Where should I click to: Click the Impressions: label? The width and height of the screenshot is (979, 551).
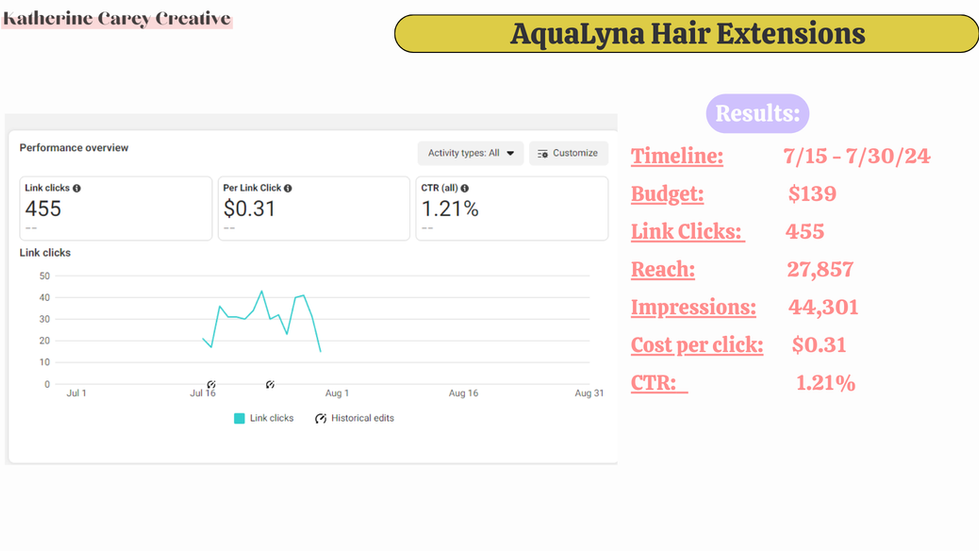693,307
